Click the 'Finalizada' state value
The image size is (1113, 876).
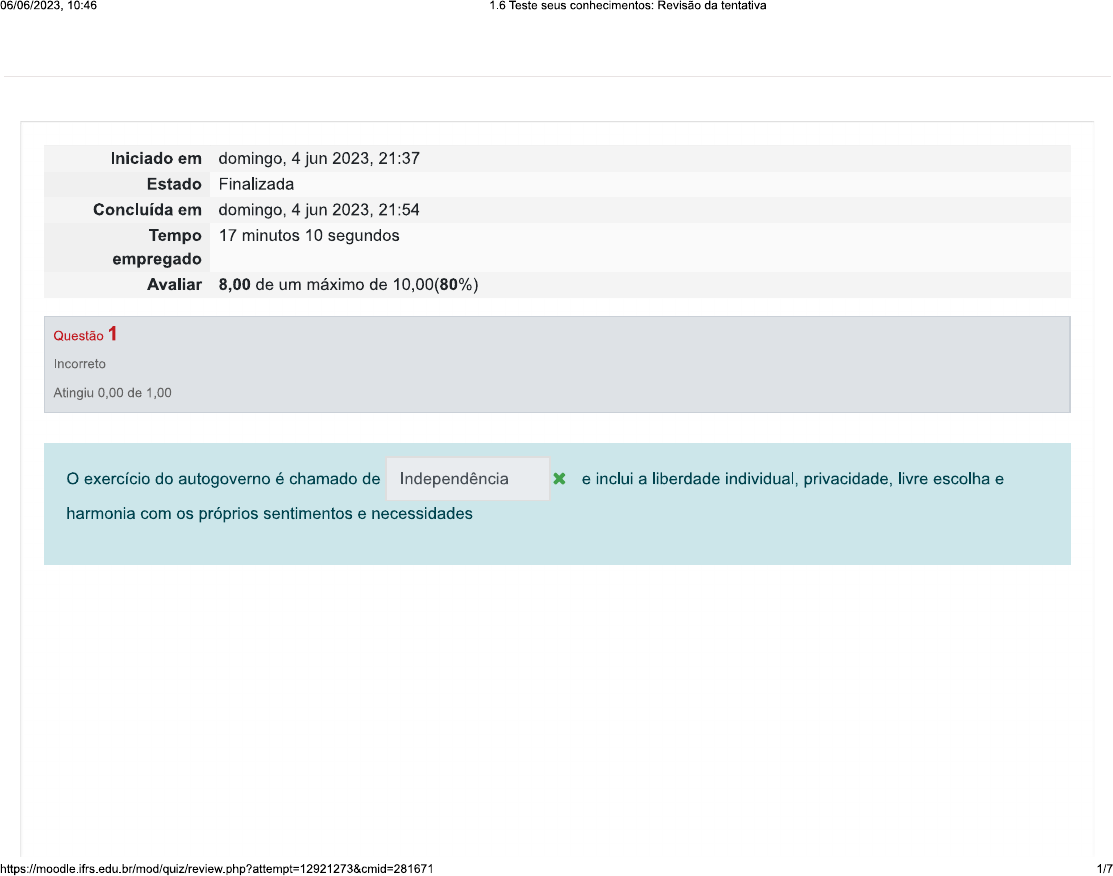pyautogui.click(x=256, y=184)
